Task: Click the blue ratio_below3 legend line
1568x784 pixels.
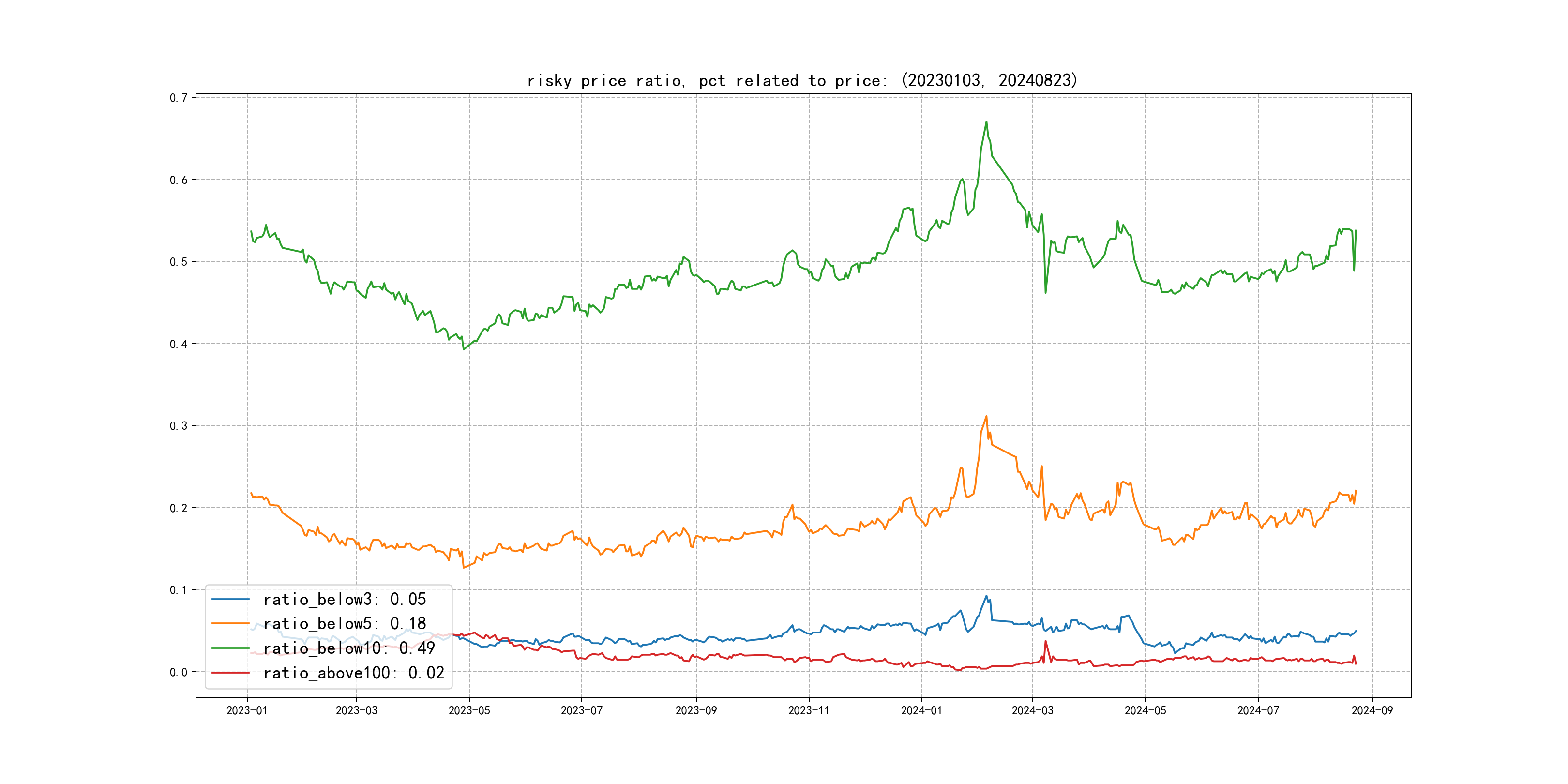Action: 230,600
